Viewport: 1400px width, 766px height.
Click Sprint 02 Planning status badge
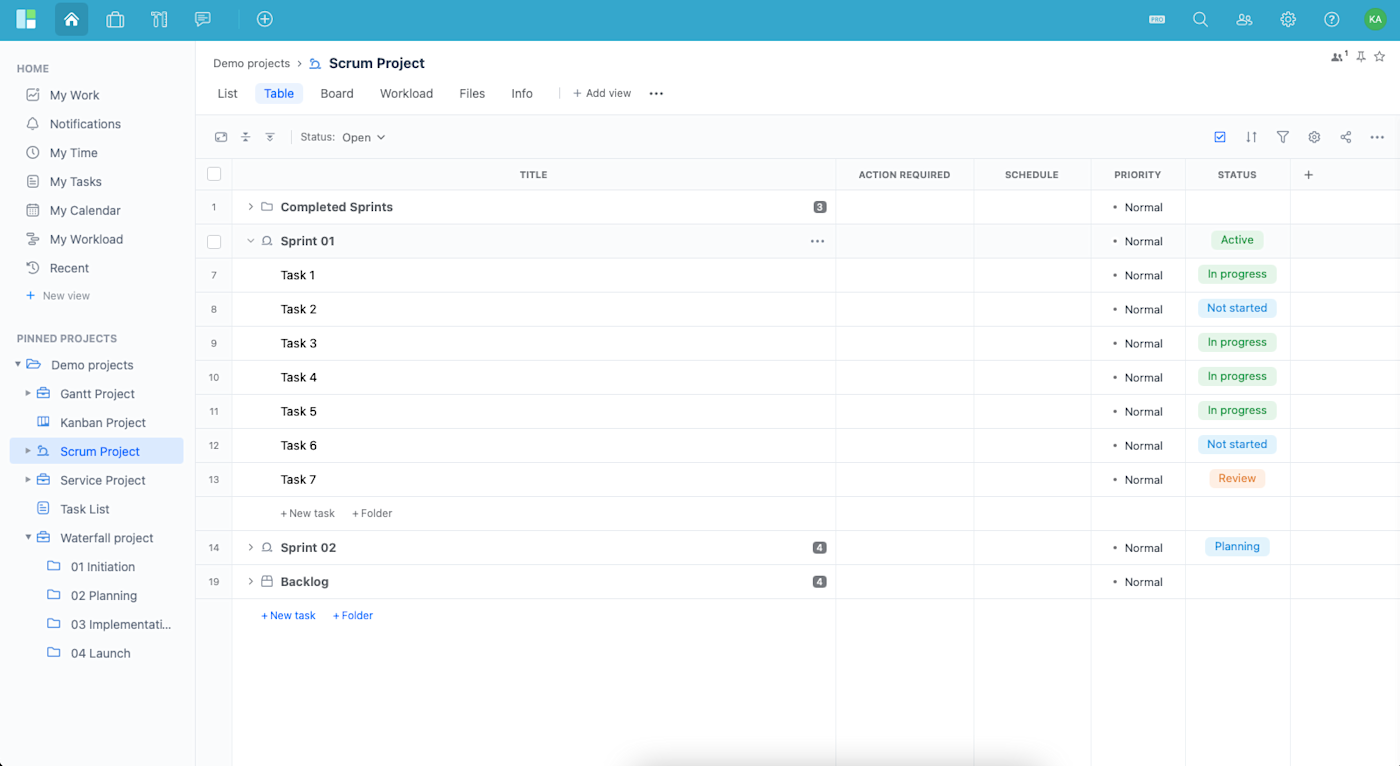(x=1237, y=546)
